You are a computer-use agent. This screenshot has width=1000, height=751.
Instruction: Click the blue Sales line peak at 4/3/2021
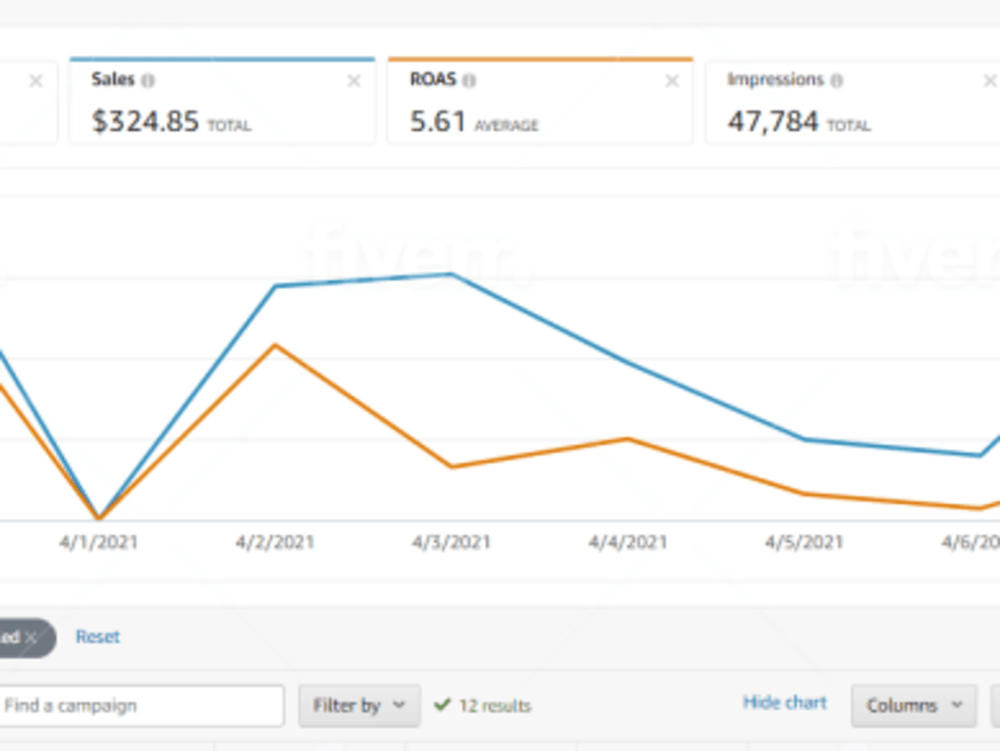(452, 275)
